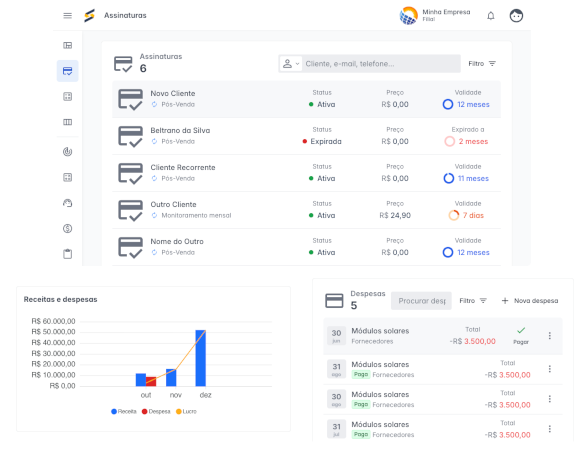
Task: Click the Beltrano da Silva subscription card icon
Action: 130,136
